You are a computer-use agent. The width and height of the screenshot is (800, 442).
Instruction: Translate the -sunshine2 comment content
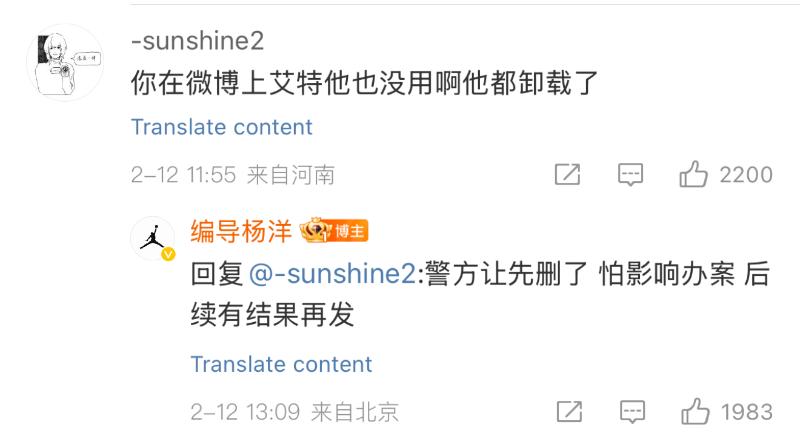click(221, 127)
